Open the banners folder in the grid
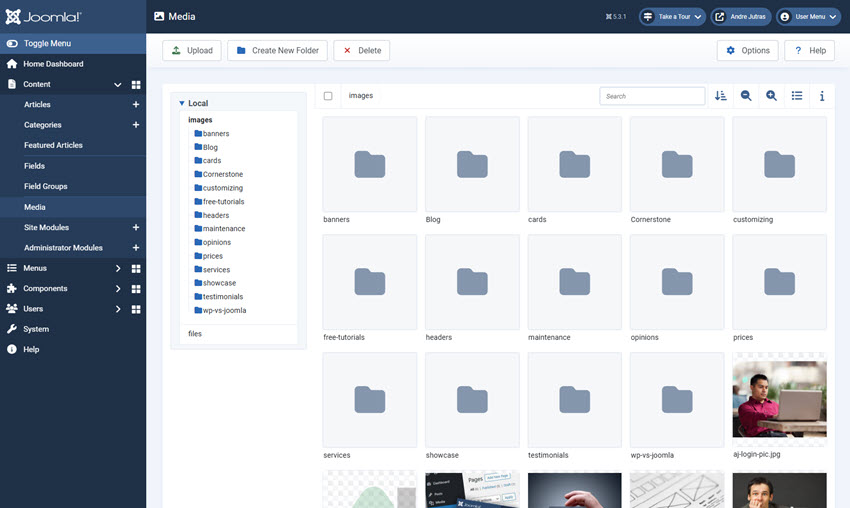850x508 pixels. [369, 164]
